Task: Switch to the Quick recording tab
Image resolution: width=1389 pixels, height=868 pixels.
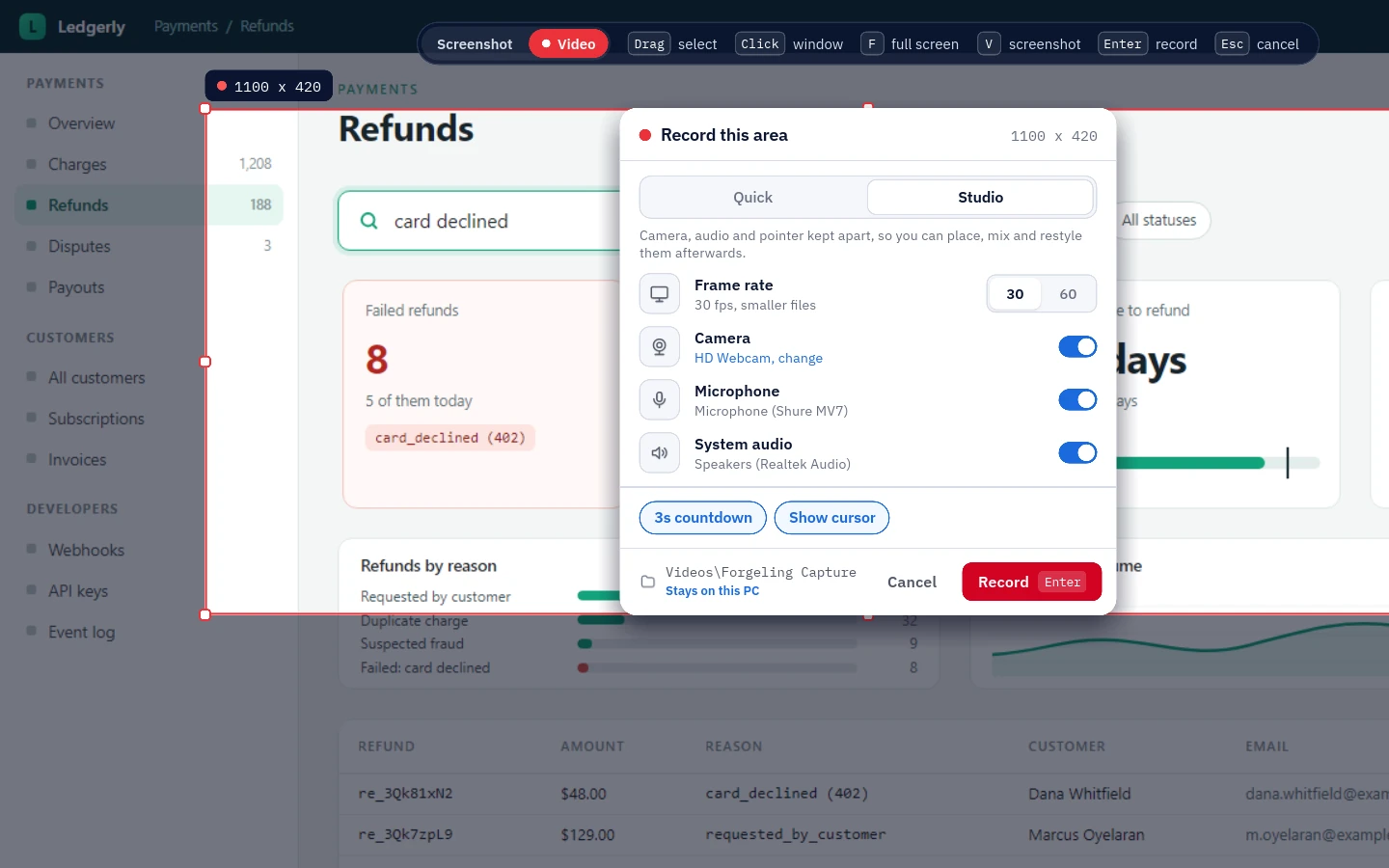Action: [x=753, y=198]
